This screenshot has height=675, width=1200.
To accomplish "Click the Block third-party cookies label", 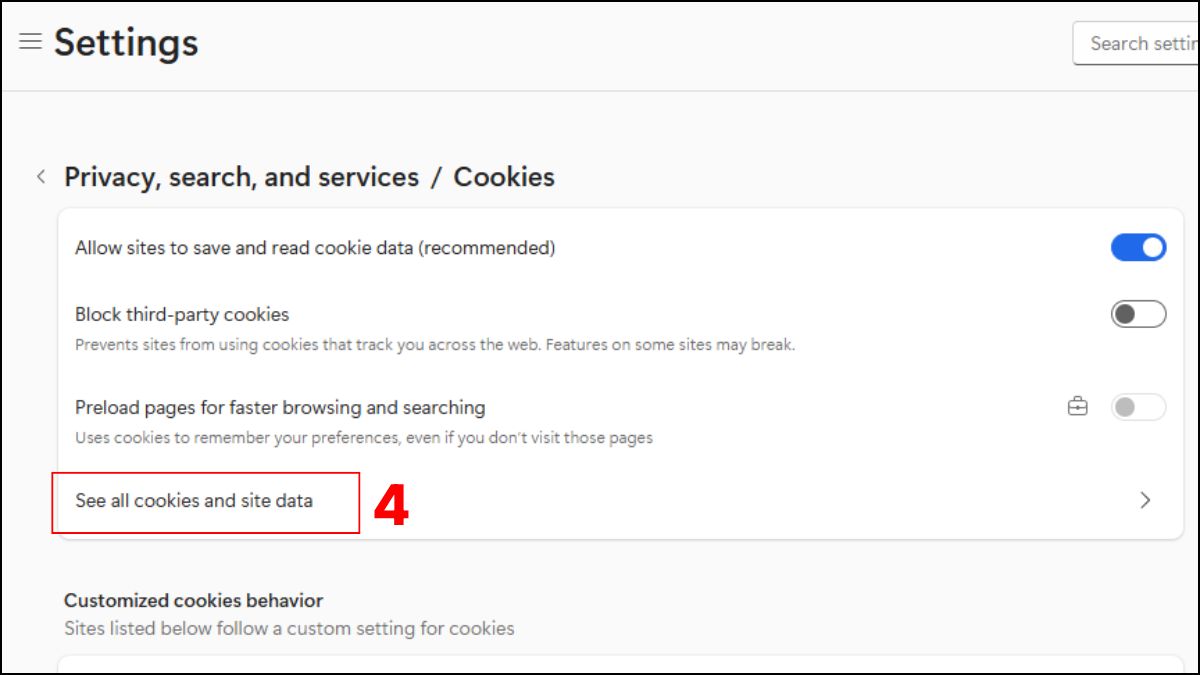I will pyautogui.click(x=181, y=313).
